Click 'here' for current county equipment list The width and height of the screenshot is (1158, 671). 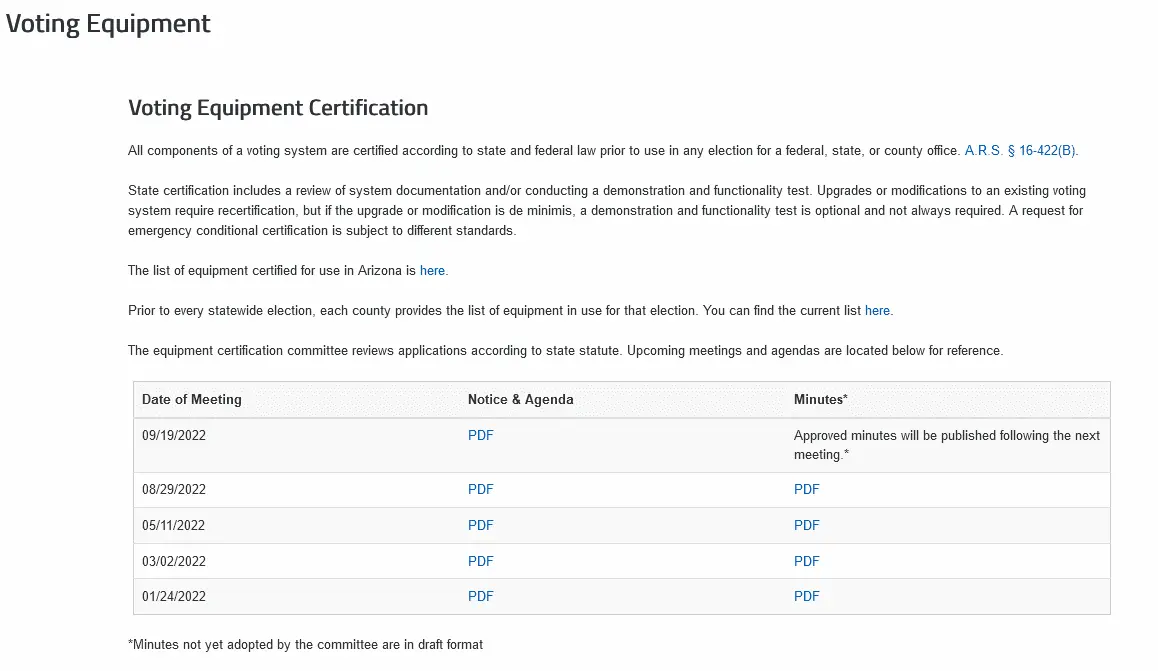(877, 311)
